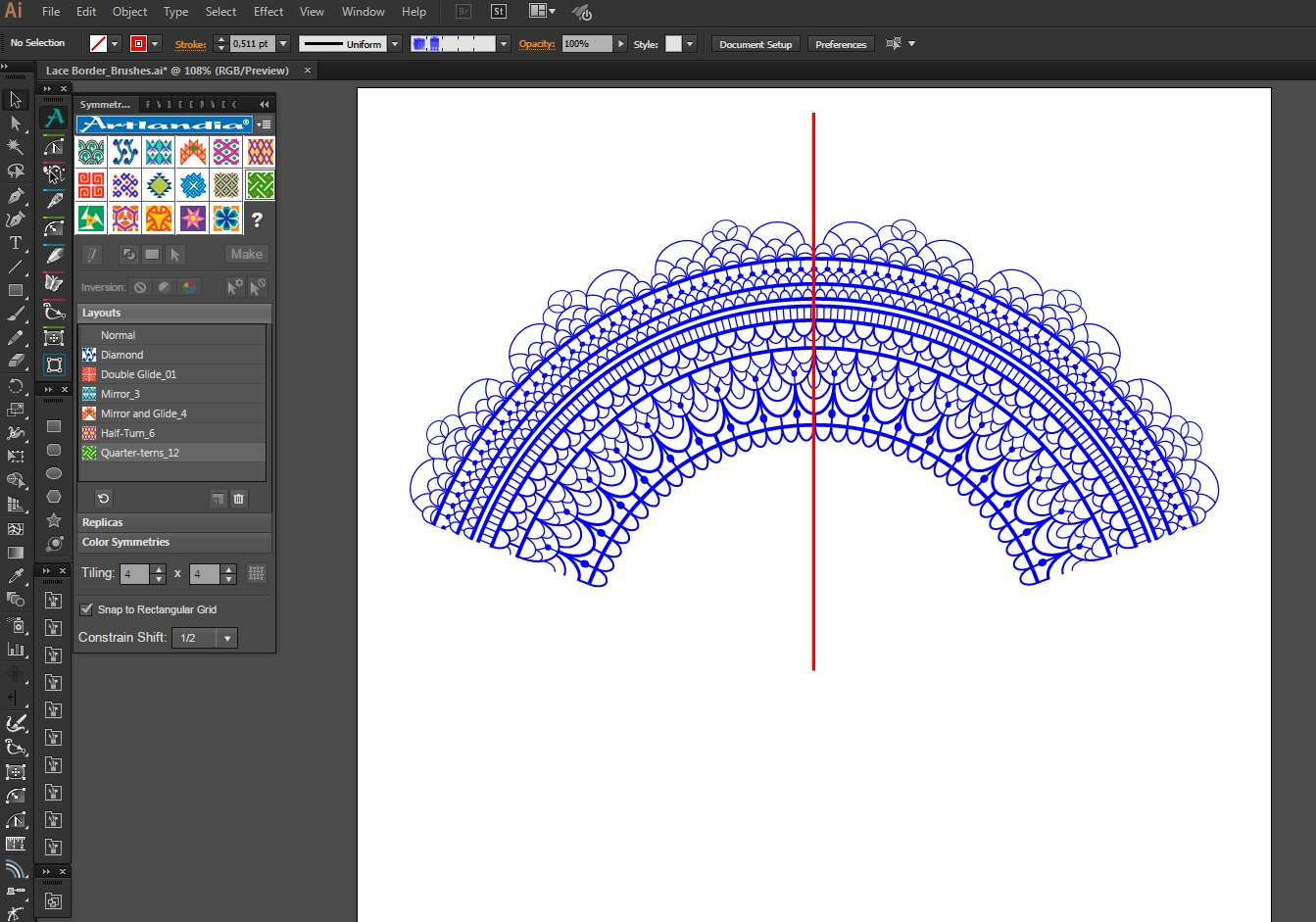Select the Star shape tool
Screen dimensions: 1316x922
(54, 520)
